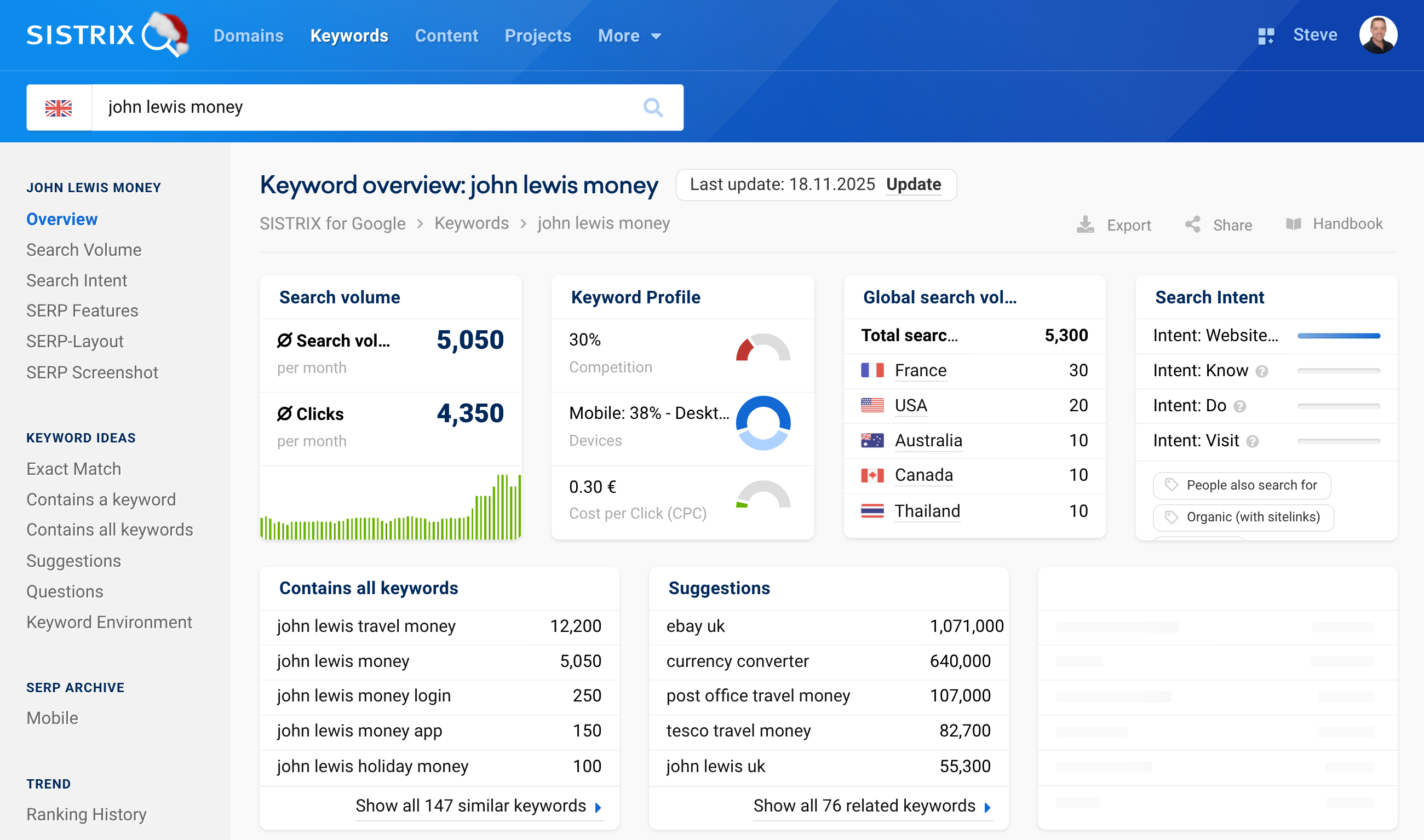1424x840 pixels.
Task: Open the Domains navigation tab
Action: point(248,36)
